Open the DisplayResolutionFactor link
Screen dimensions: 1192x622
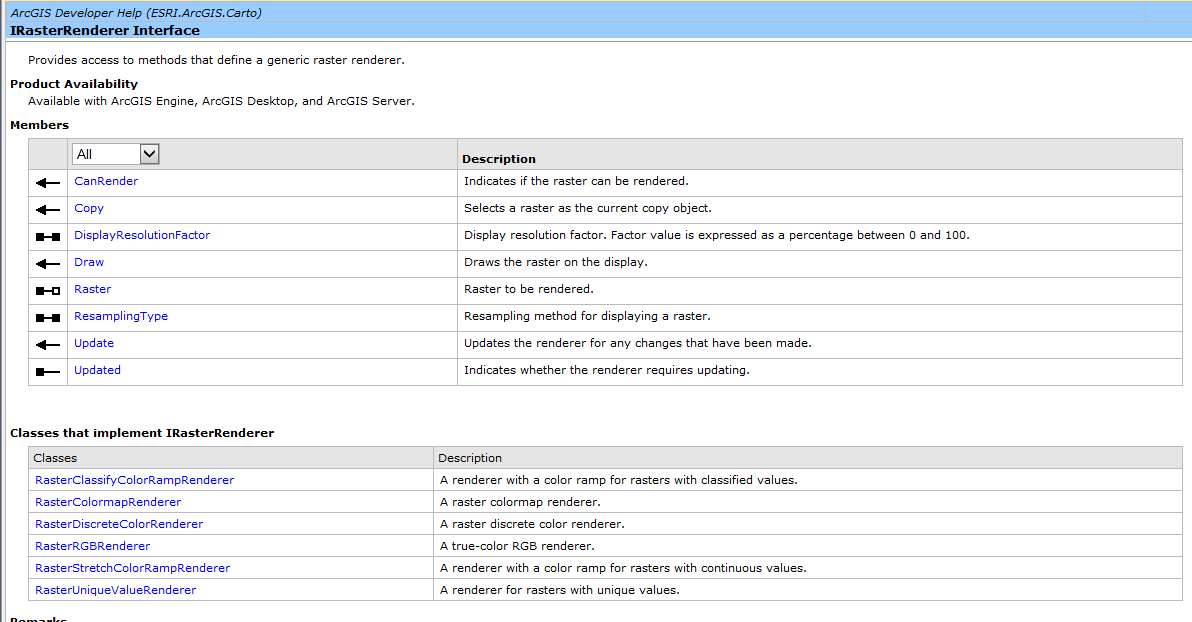[x=141, y=235]
